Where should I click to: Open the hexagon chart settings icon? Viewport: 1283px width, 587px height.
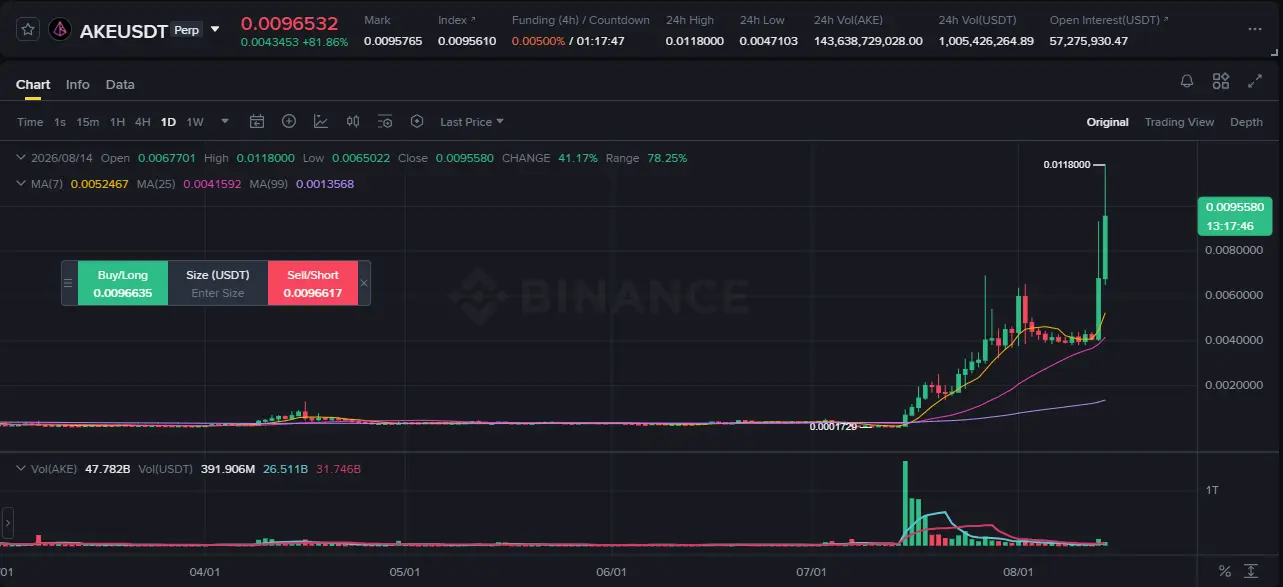pos(417,122)
